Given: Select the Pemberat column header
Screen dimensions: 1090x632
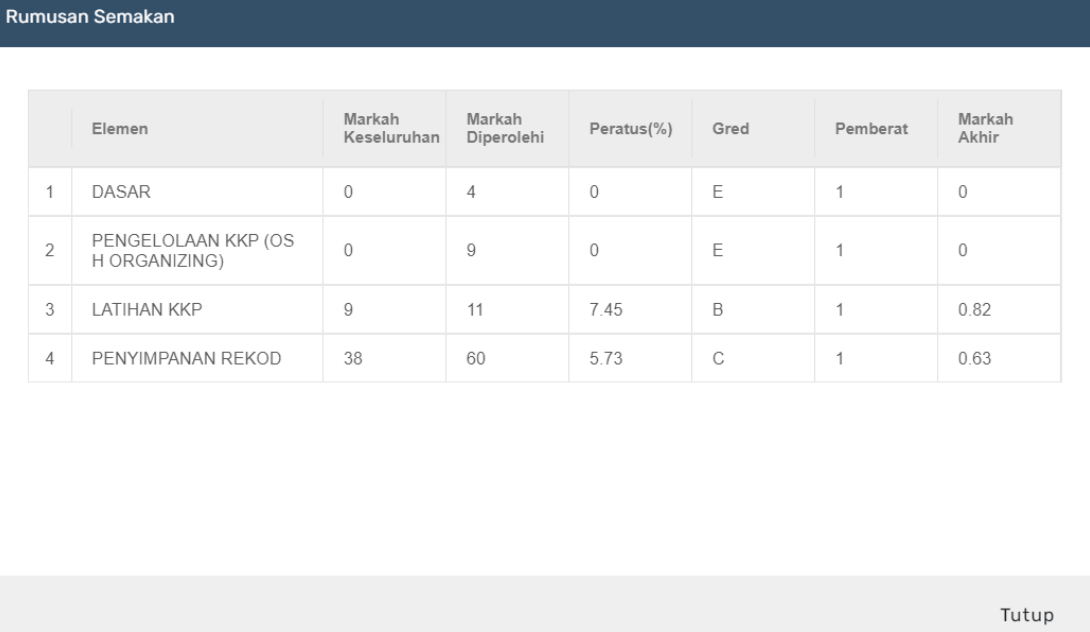Looking at the screenshot, I should pyautogui.click(x=871, y=129).
